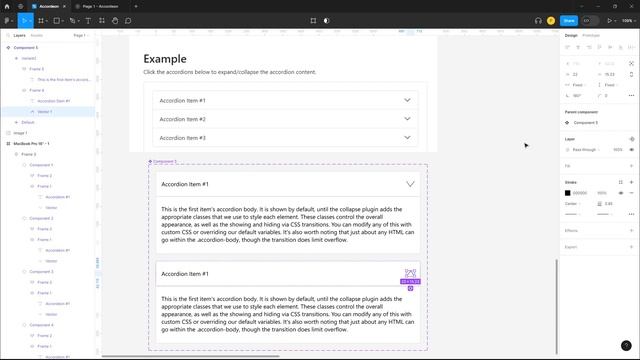The height and width of the screenshot is (360, 640).
Task: Click the mask contrast icon in toolbar
Action: pyautogui.click(x=326, y=20)
